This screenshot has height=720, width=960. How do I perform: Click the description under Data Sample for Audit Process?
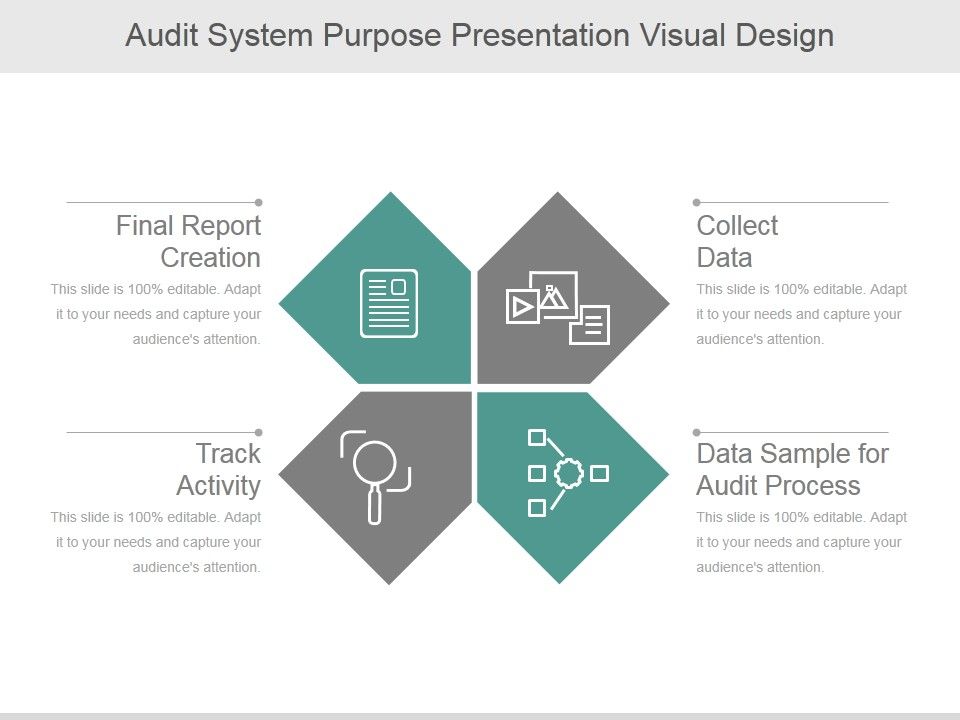801,542
